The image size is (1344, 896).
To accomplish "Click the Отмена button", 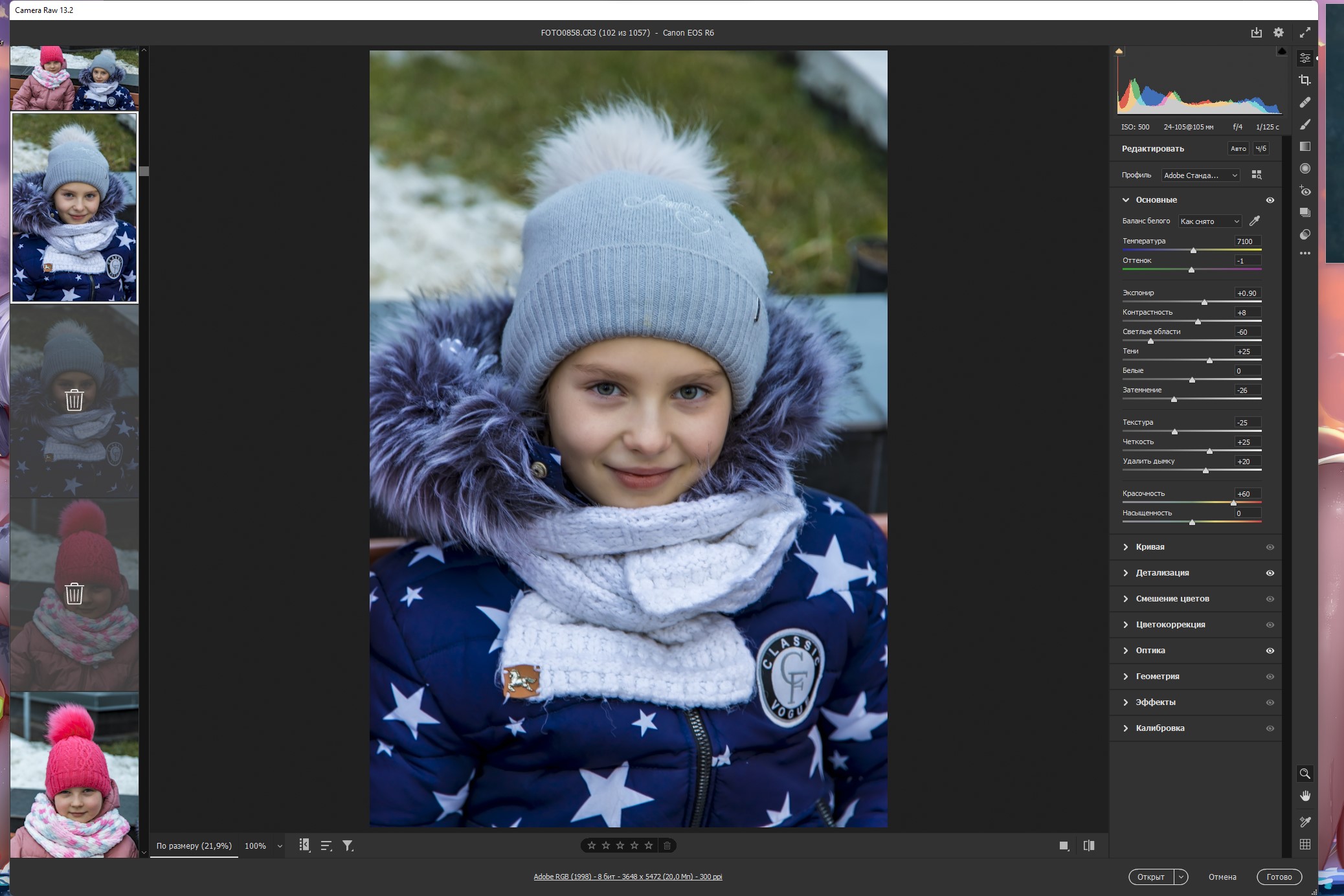I will click(x=1222, y=877).
